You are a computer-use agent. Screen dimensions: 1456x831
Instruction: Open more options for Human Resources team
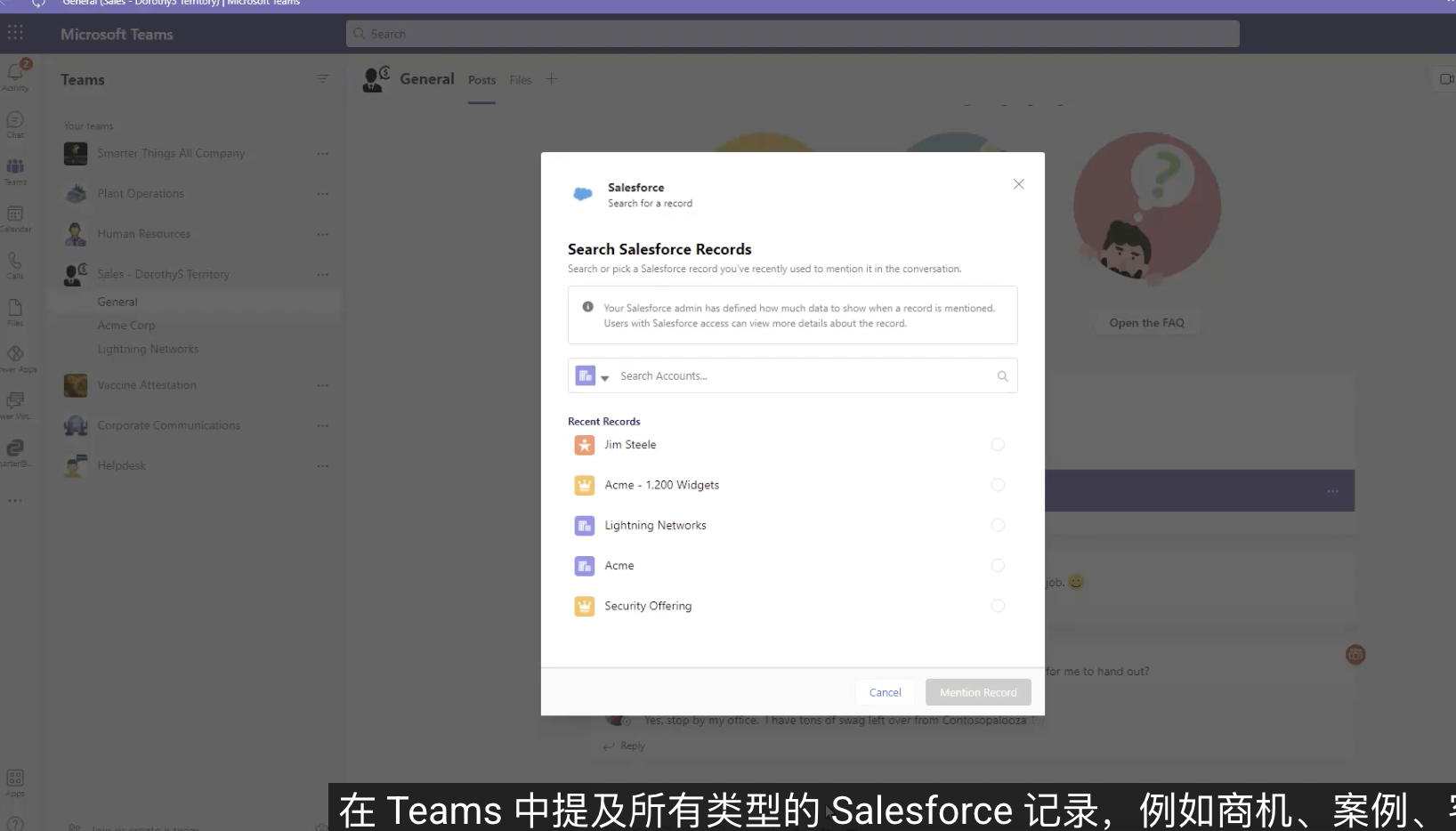322,234
